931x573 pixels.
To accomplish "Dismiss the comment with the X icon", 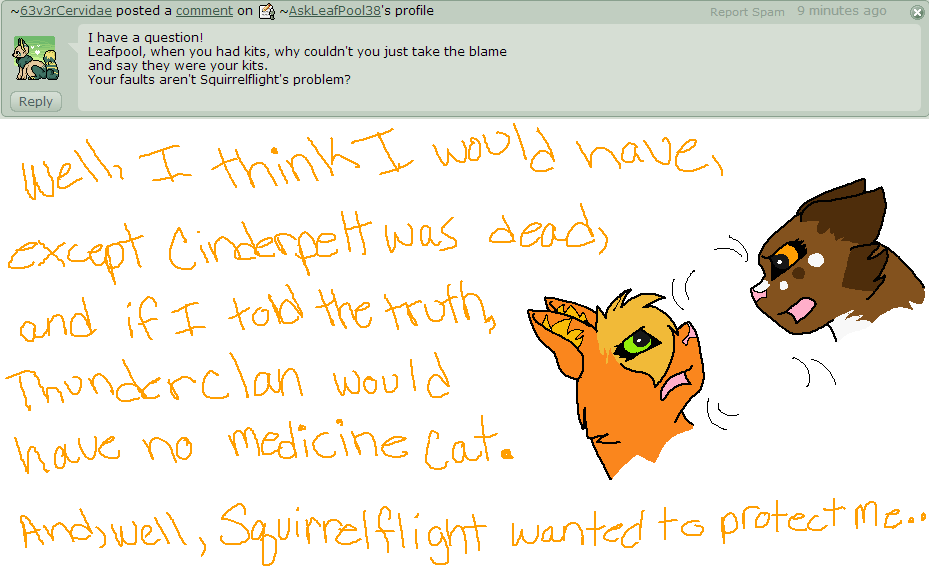I will [917, 12].
